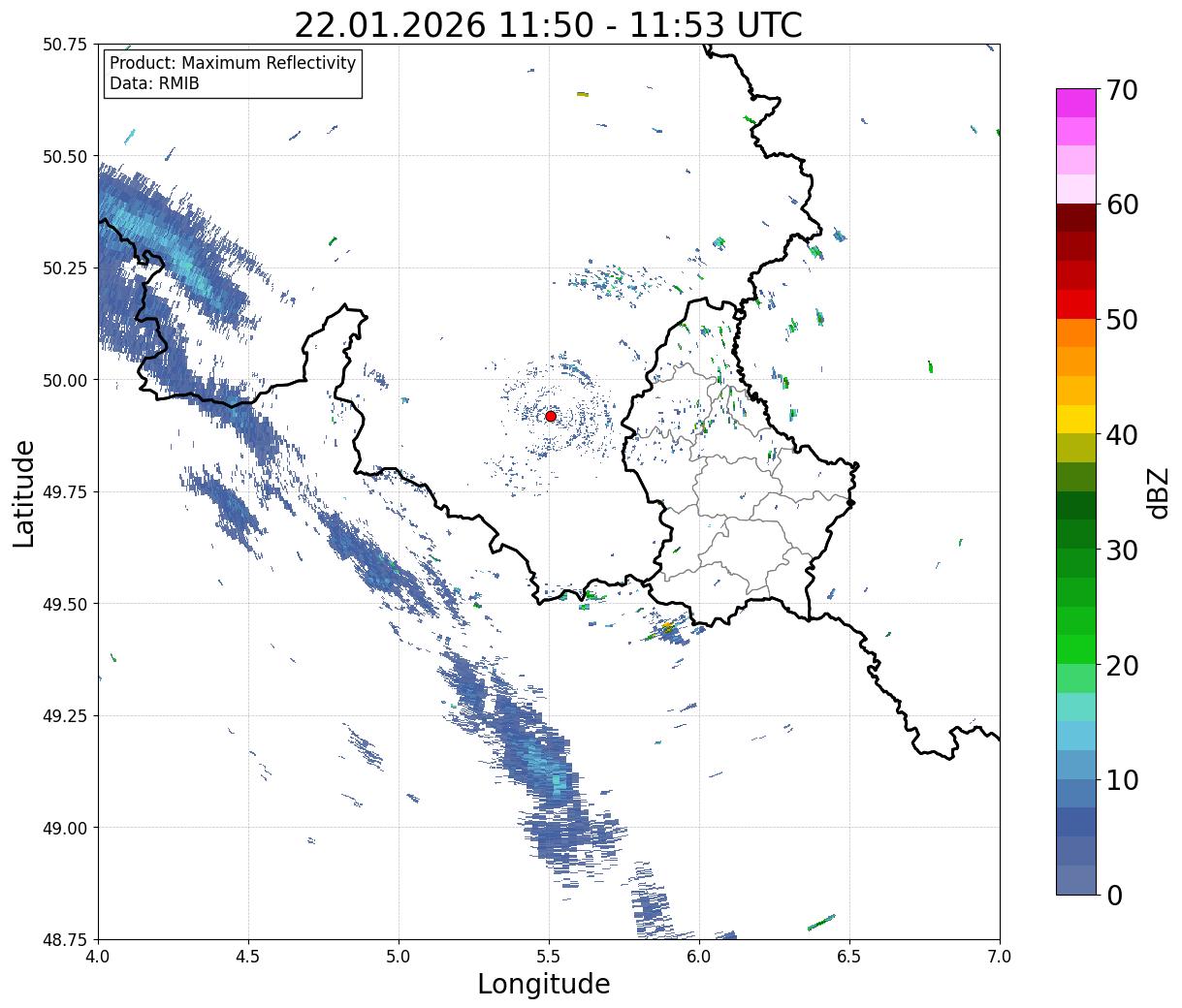This screenshot has width=1182, height=1008.
Task: Click the 'Data: RMIB' text
Action: (154, 84)
